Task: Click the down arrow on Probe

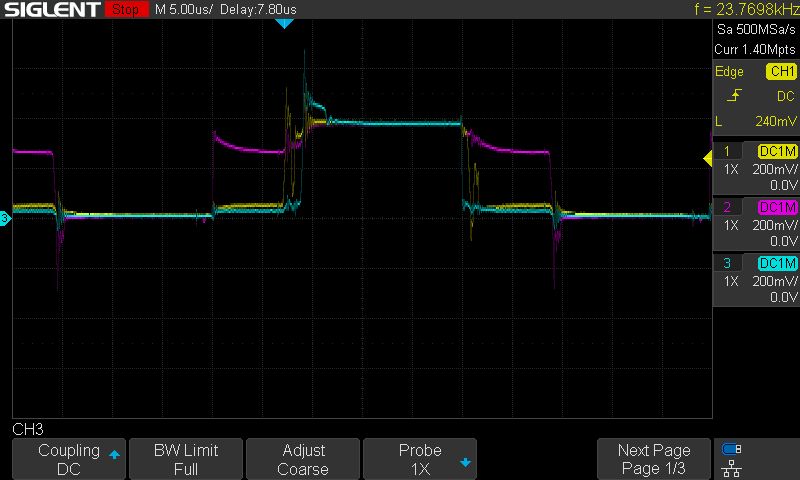Action: tap(465, 463)
